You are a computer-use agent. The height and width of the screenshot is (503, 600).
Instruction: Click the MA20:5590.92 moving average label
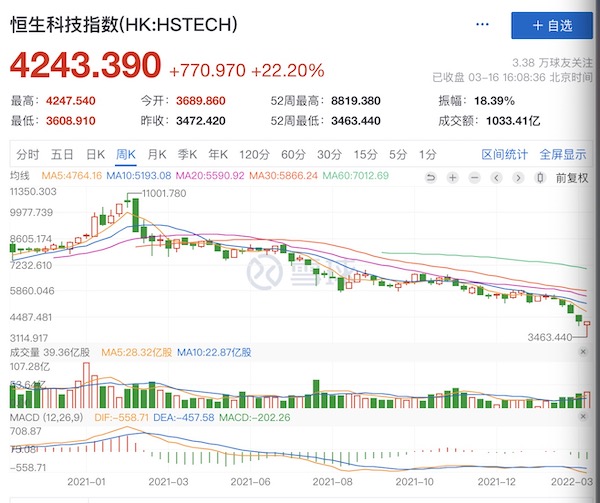click(x=210, y=176)
